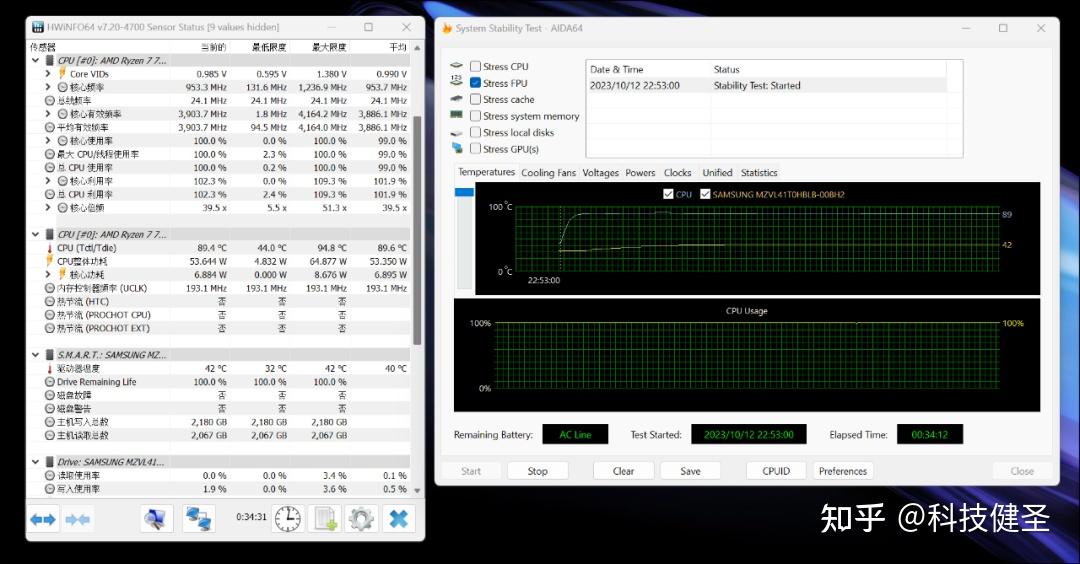Enable the Stress system memory checkbox
Viewport: 1080px width, 564px height.
pos(475,116)
